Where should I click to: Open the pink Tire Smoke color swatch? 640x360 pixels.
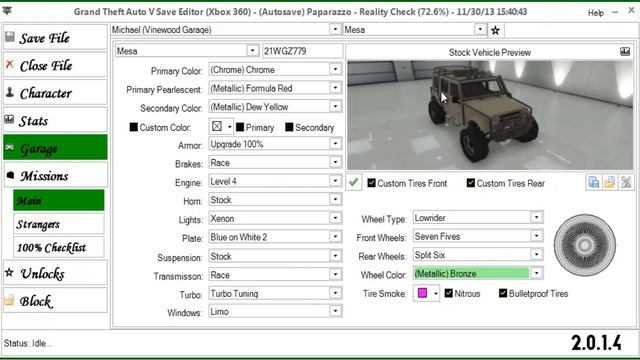pos(422,293)
